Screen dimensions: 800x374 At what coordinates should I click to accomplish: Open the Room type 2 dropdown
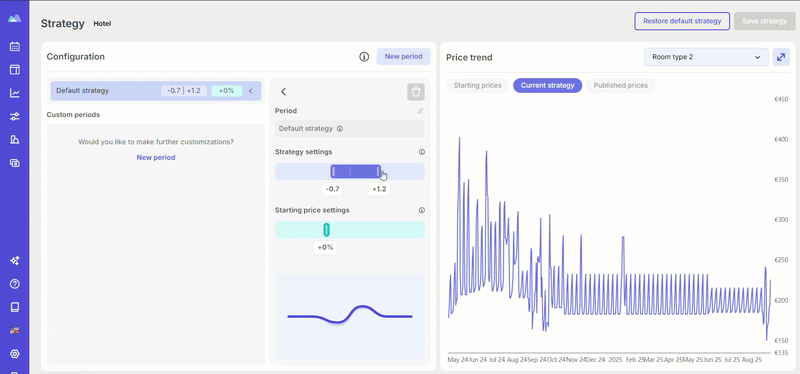(x=706, y=57)
